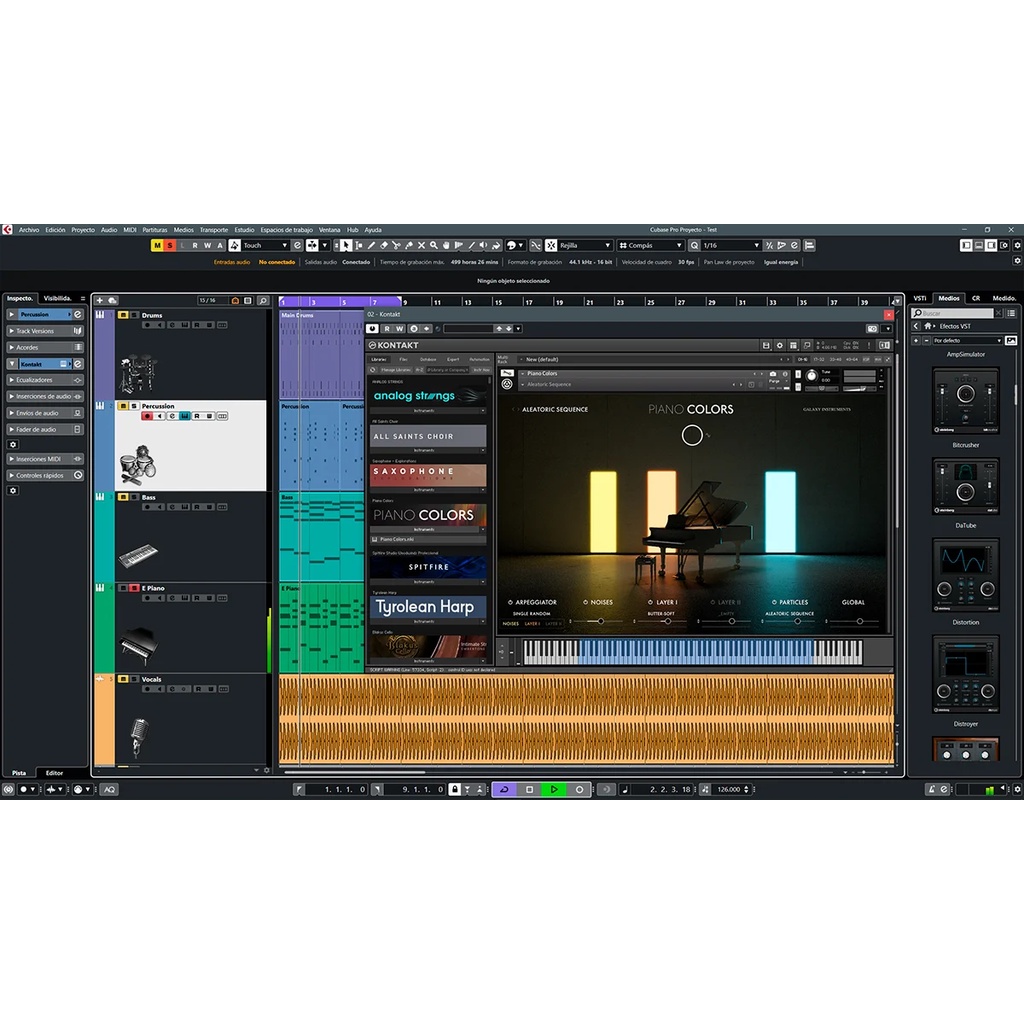Image resolution: width=1024 pixels, height=1024 pixels.
Task: Click the Add Track plus button
Action: [99, 300]
